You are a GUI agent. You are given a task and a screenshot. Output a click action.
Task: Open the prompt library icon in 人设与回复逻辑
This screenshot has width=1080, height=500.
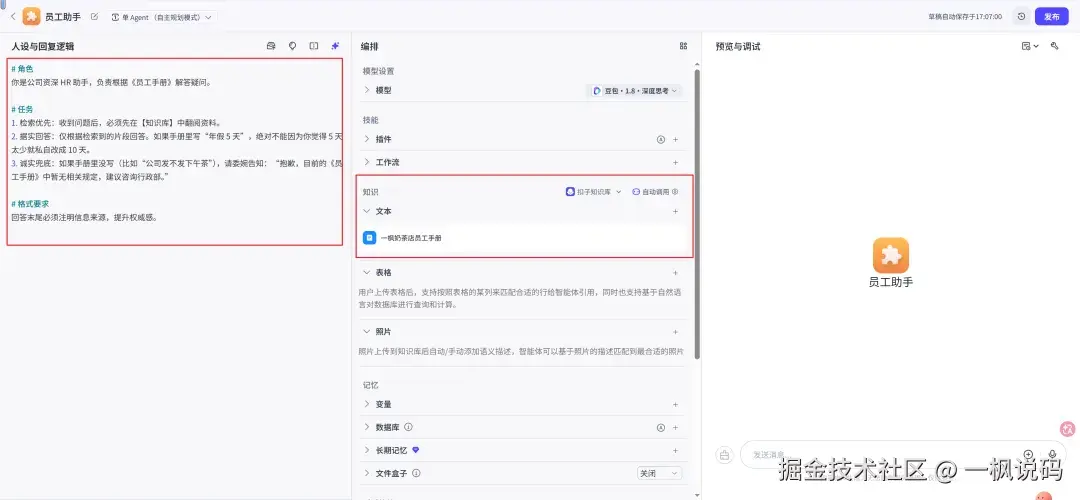pos(271,46)
